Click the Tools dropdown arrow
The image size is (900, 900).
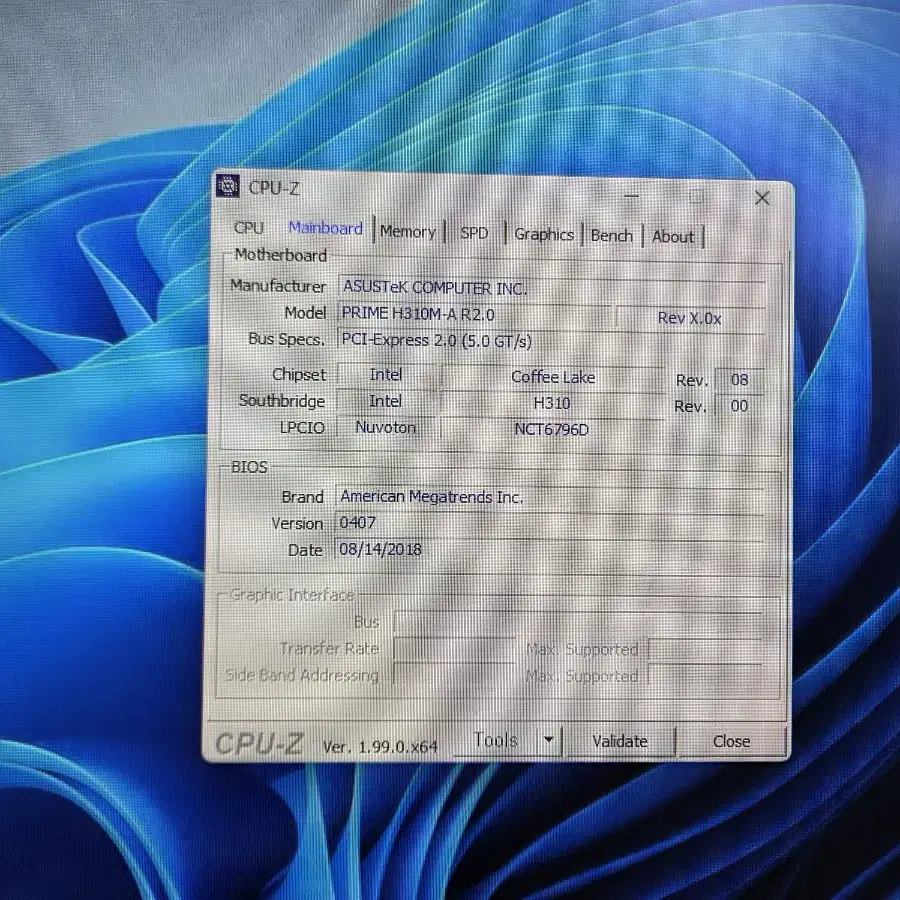pos(547,739)
